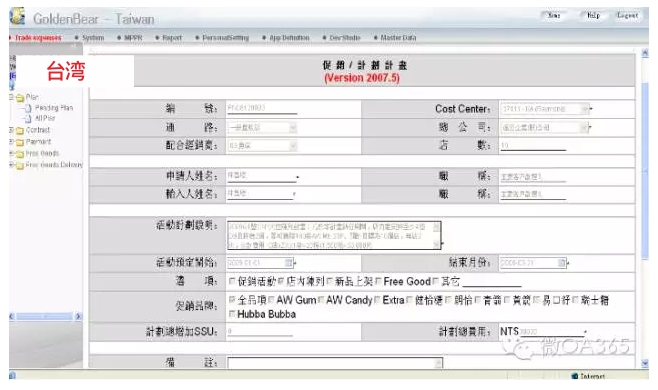The height and width of the screenshot is (390, 658).
Task: Click into the 編號 field
Action: click(262, 108)
